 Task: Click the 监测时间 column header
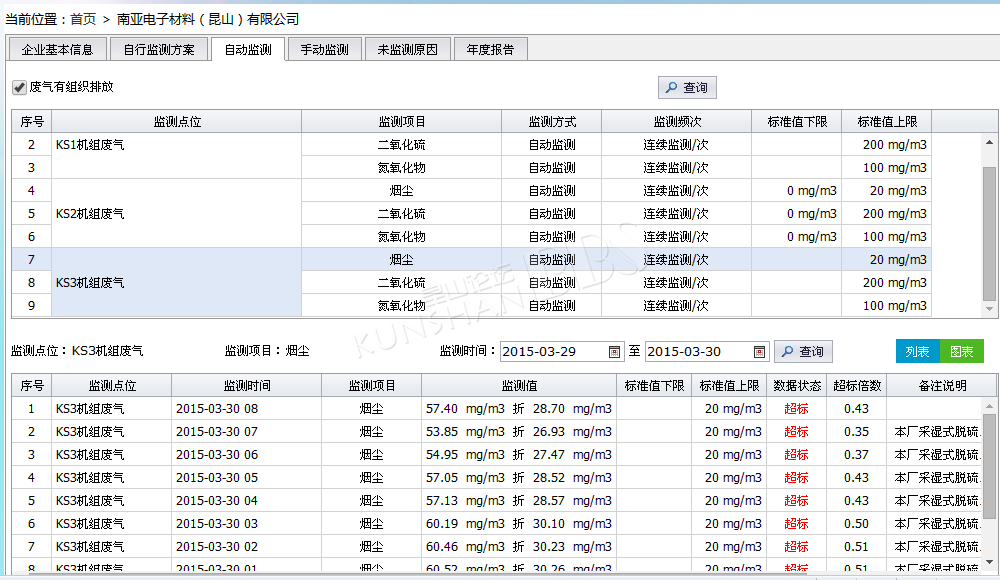point(247,385)
